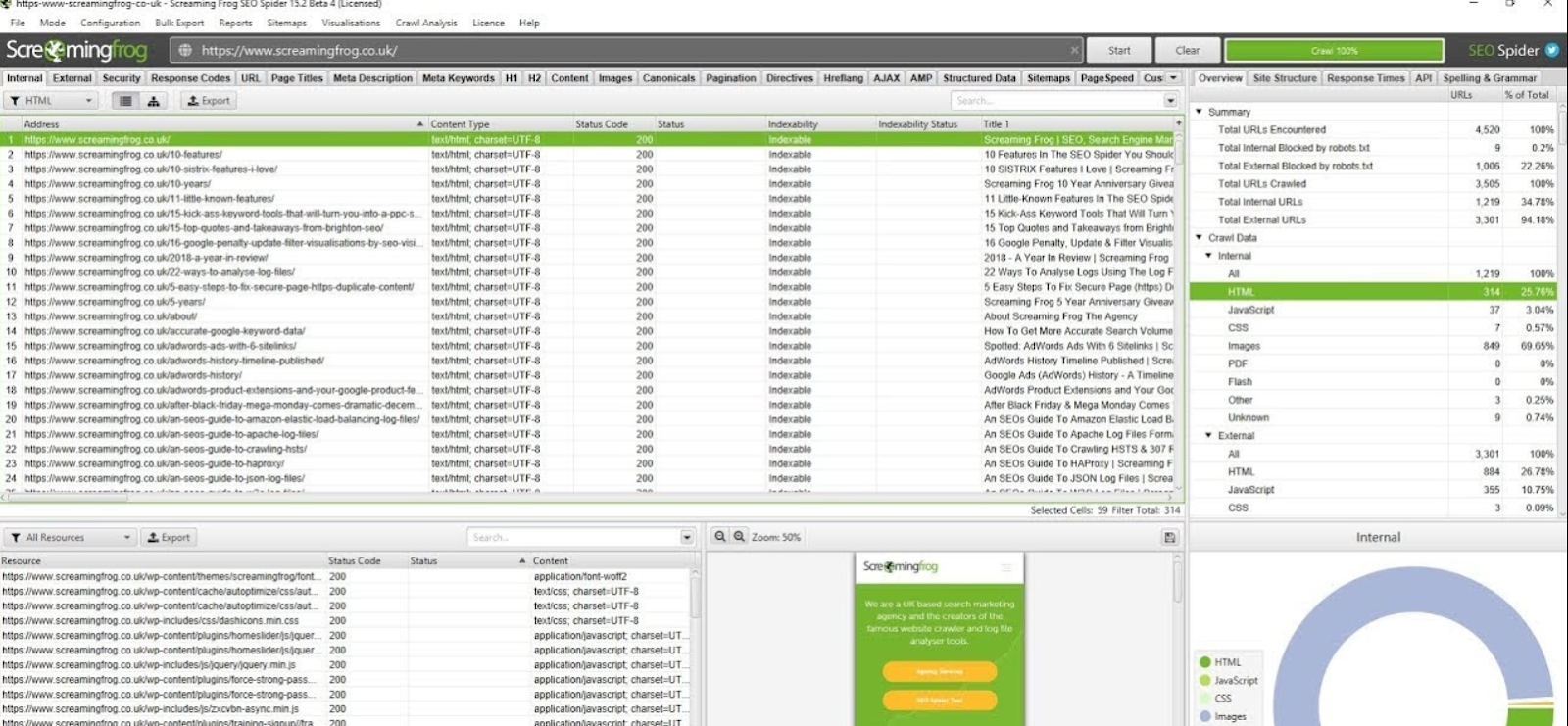
Task: Click the Clear button
Action: click(x=1187, y=50)
